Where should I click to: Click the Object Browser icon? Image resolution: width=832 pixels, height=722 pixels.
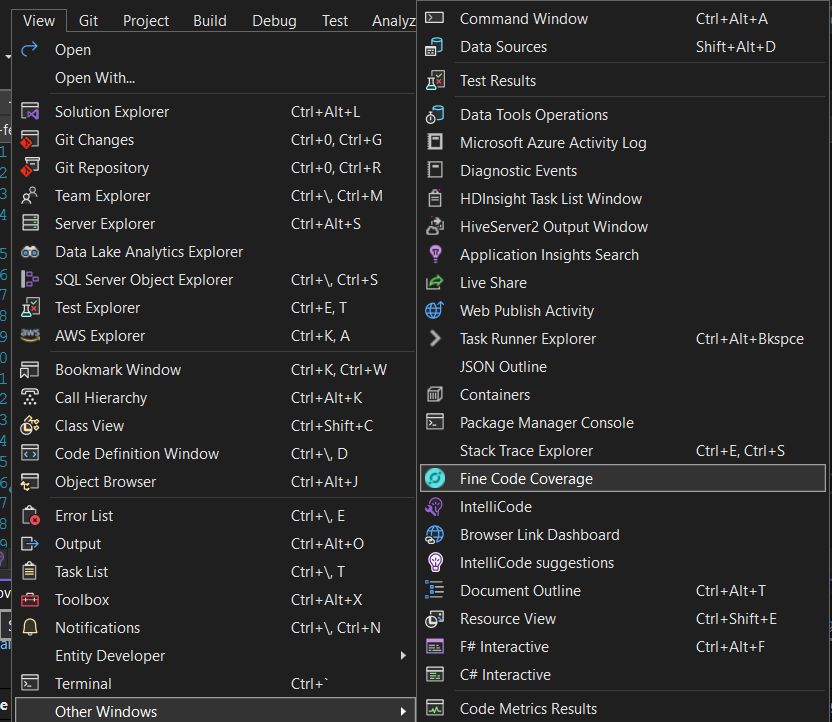click(30, 482)
